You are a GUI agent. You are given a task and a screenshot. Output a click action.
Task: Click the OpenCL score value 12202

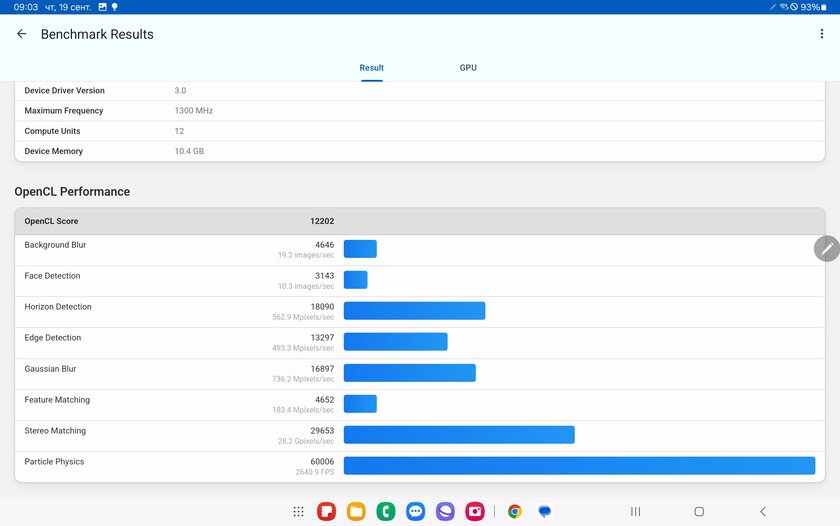pyautogui.click(x=322, y=221)
